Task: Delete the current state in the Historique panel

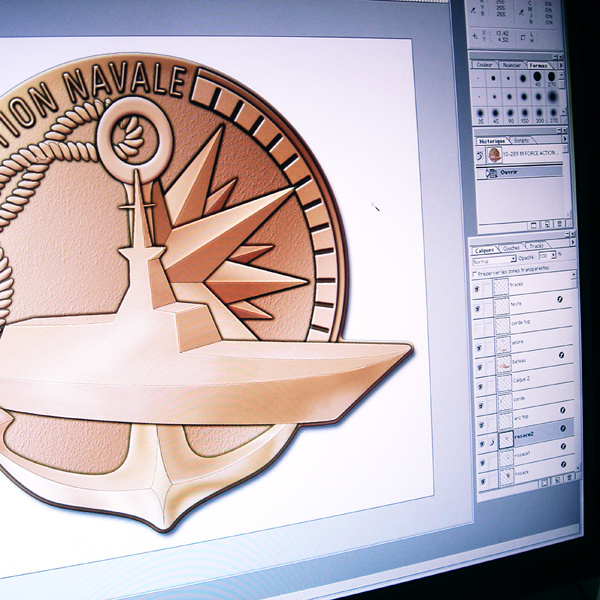Action: [559, 223]
